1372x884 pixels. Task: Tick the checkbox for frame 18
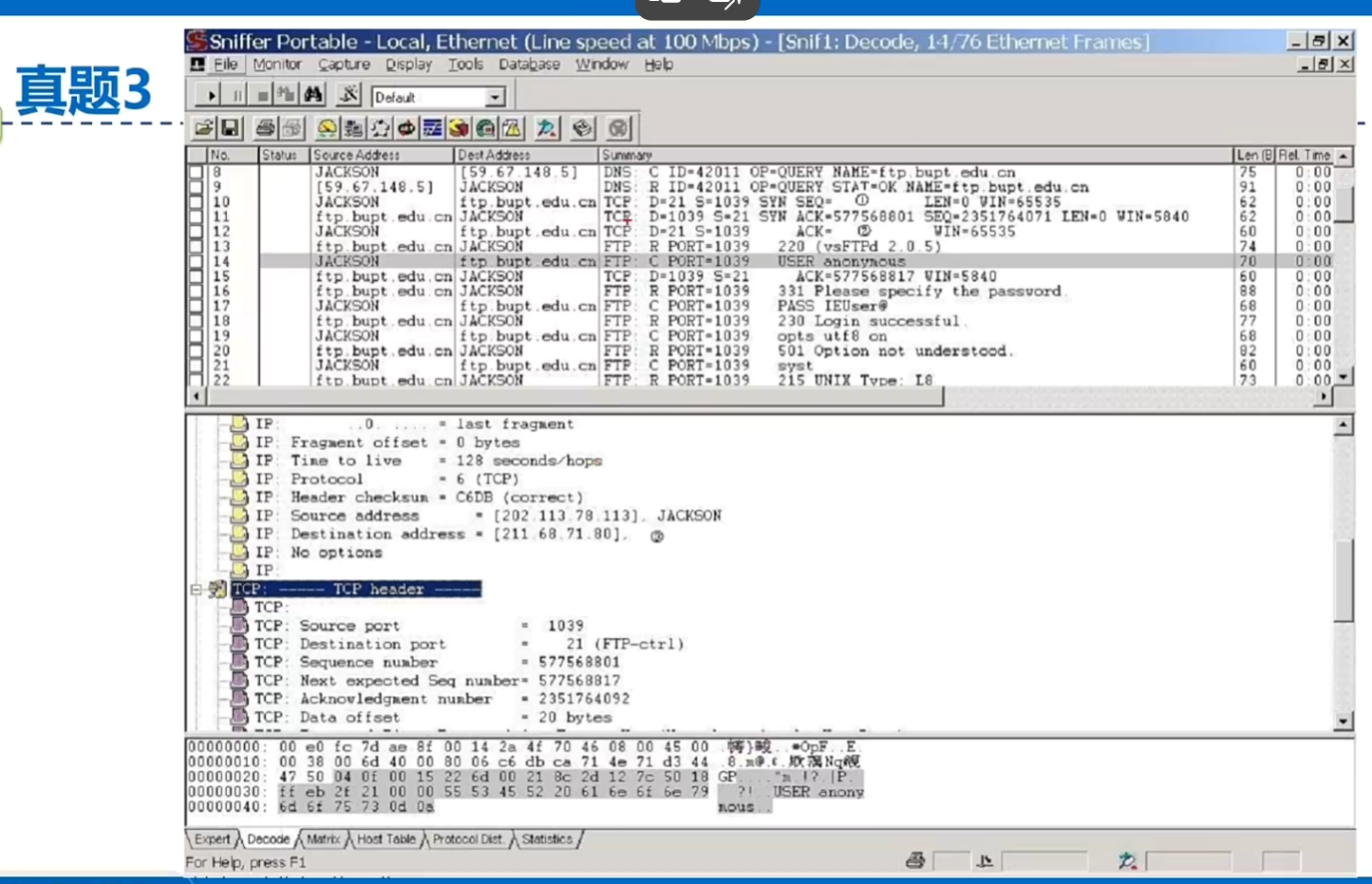coord(197,321)
